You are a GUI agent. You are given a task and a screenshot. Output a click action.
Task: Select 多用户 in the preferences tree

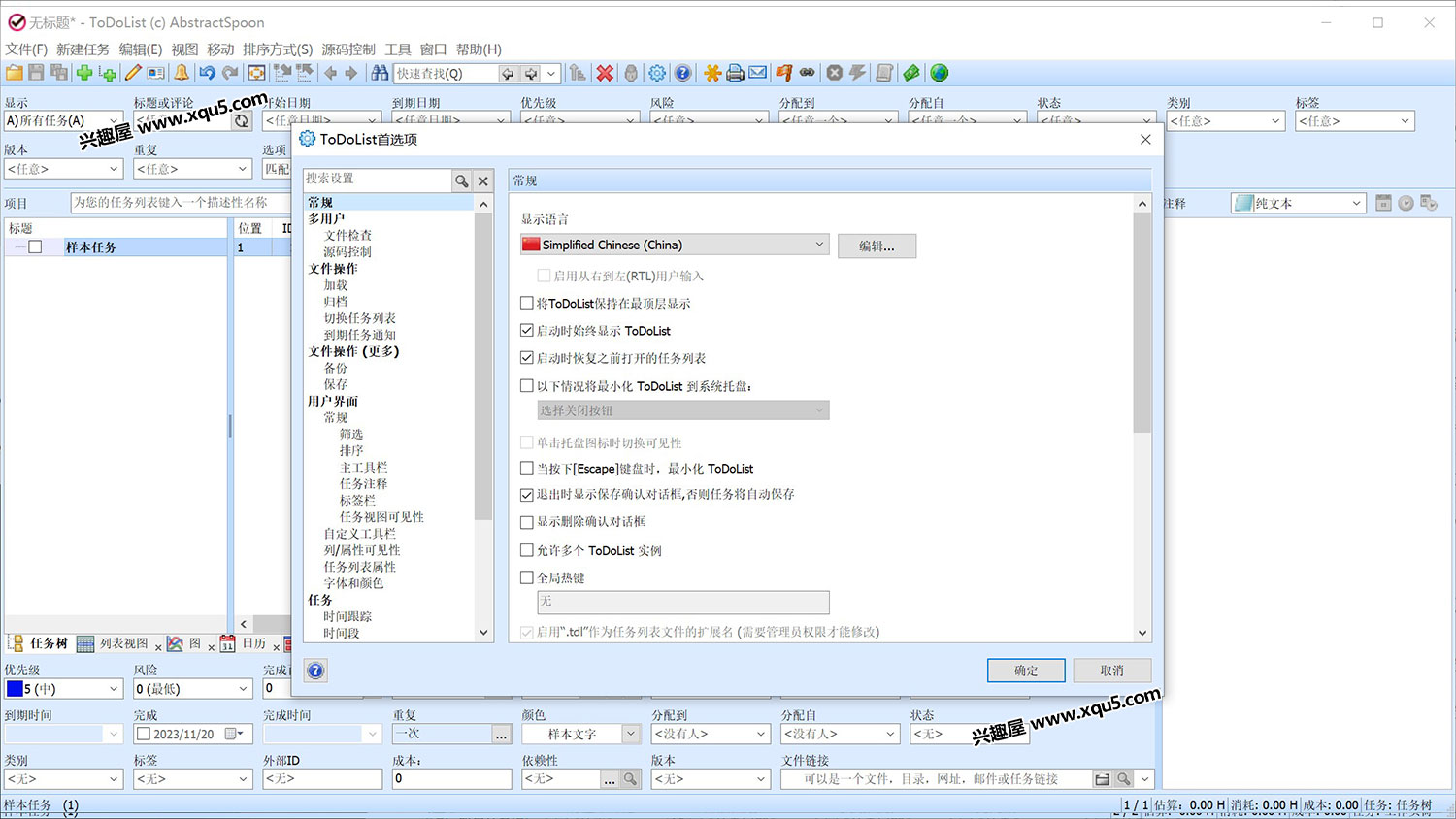326,219
